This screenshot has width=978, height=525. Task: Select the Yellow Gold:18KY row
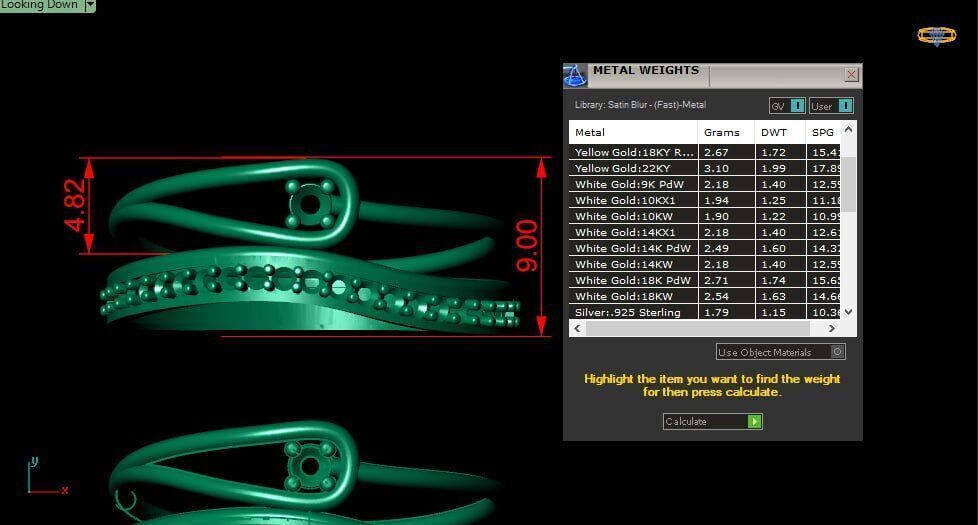(x=705, y=152)
